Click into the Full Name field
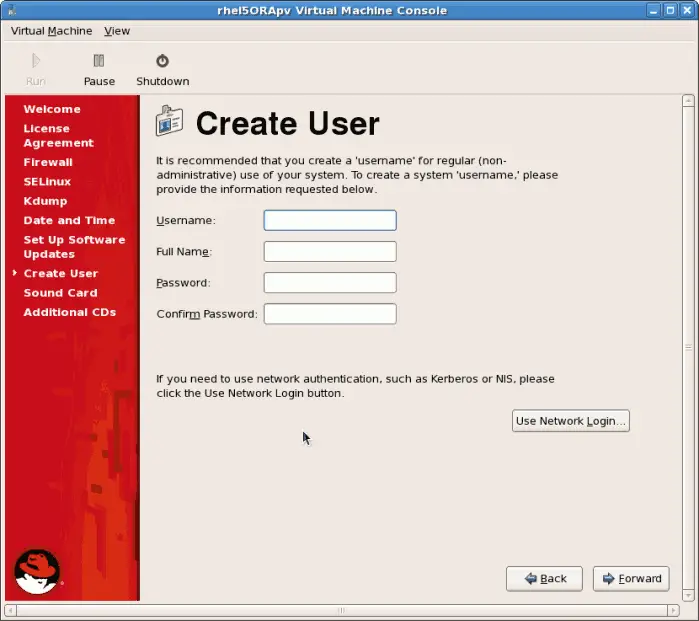This screenshot has height=621, width=699. click(330, 252)
